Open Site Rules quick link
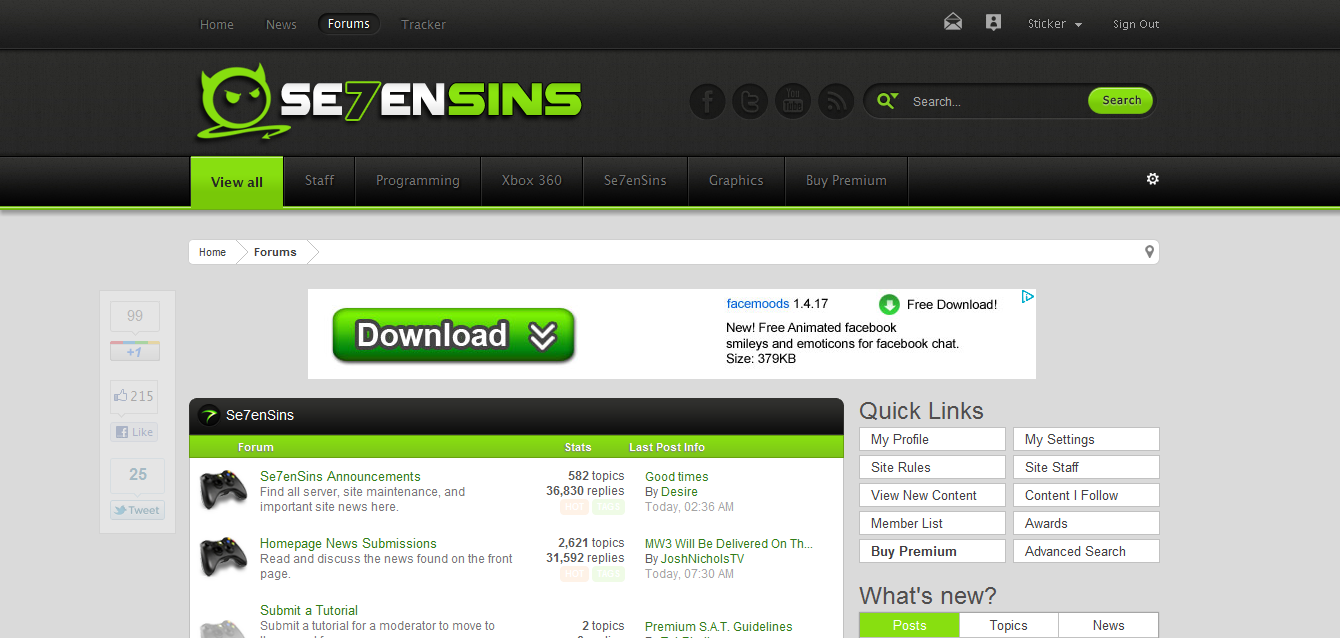 (932, 467)
